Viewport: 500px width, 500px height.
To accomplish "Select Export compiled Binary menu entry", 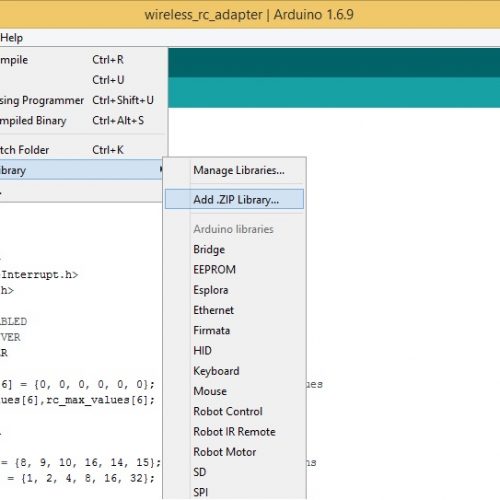I will [x=83, y=121].
